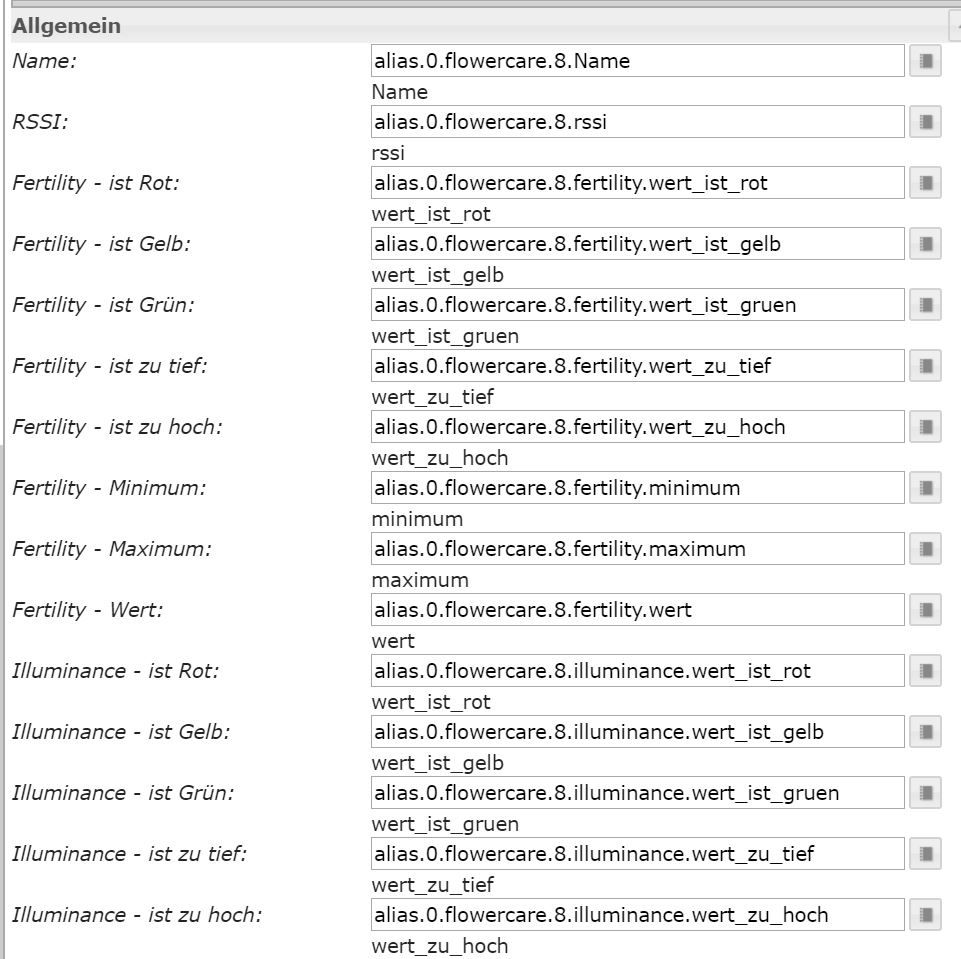
Task: Click object selector icon for RSSI row
Action: tap(925, 122)
